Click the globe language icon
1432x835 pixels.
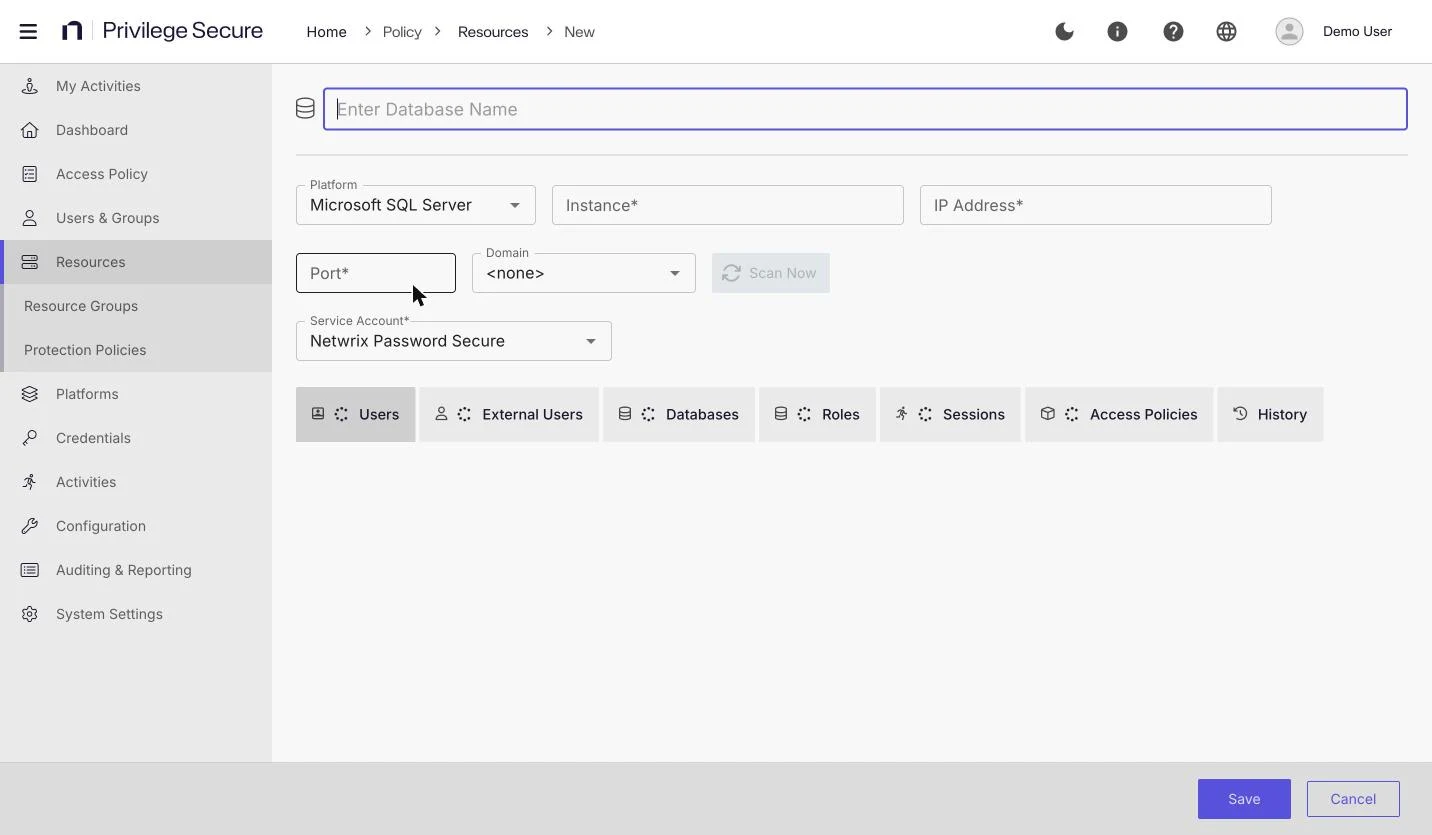tap(1226, 31)
